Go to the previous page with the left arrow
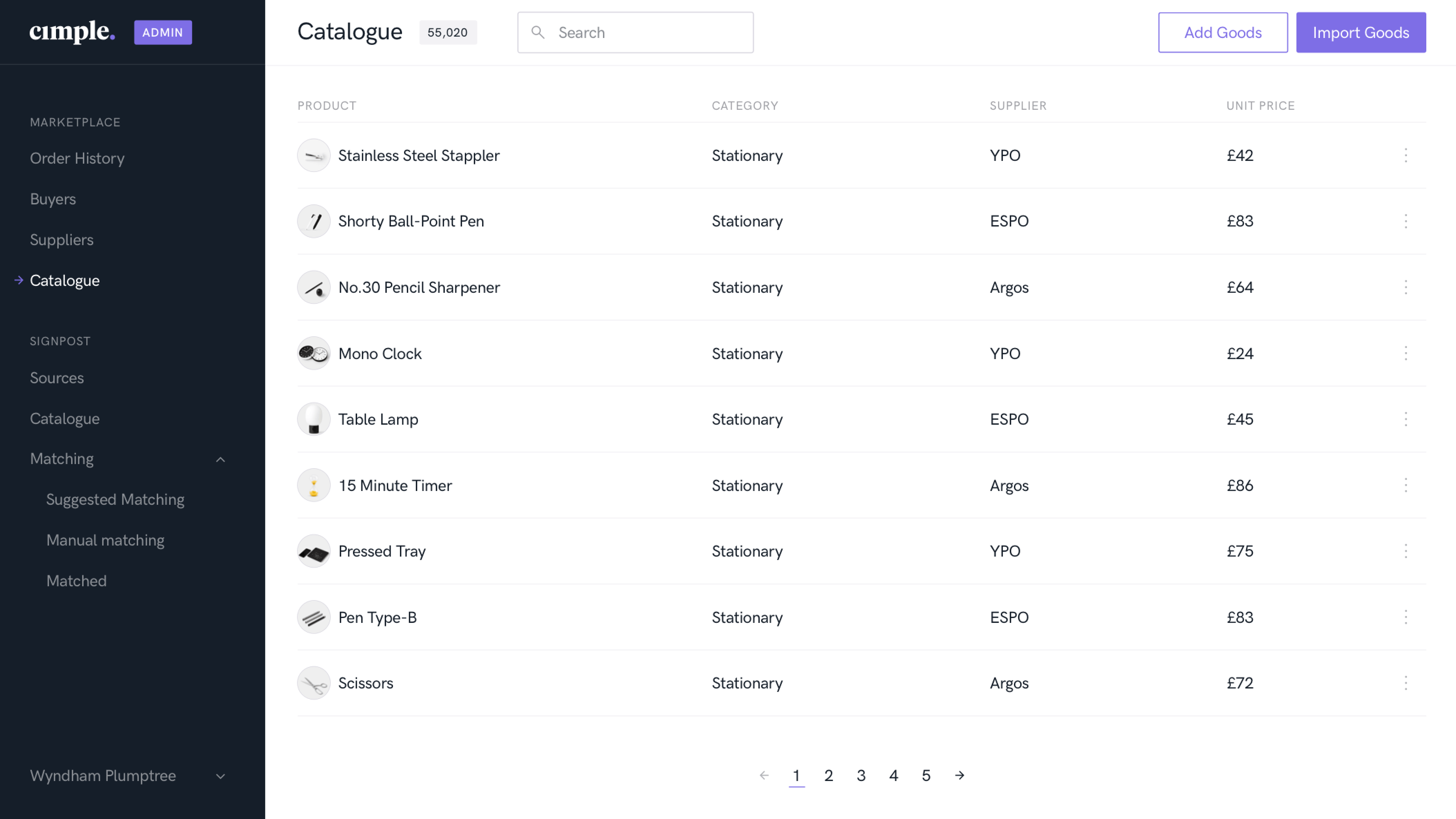Viewport: 1456px width, 819px height. pyautogui.click(x=764, y=775)
